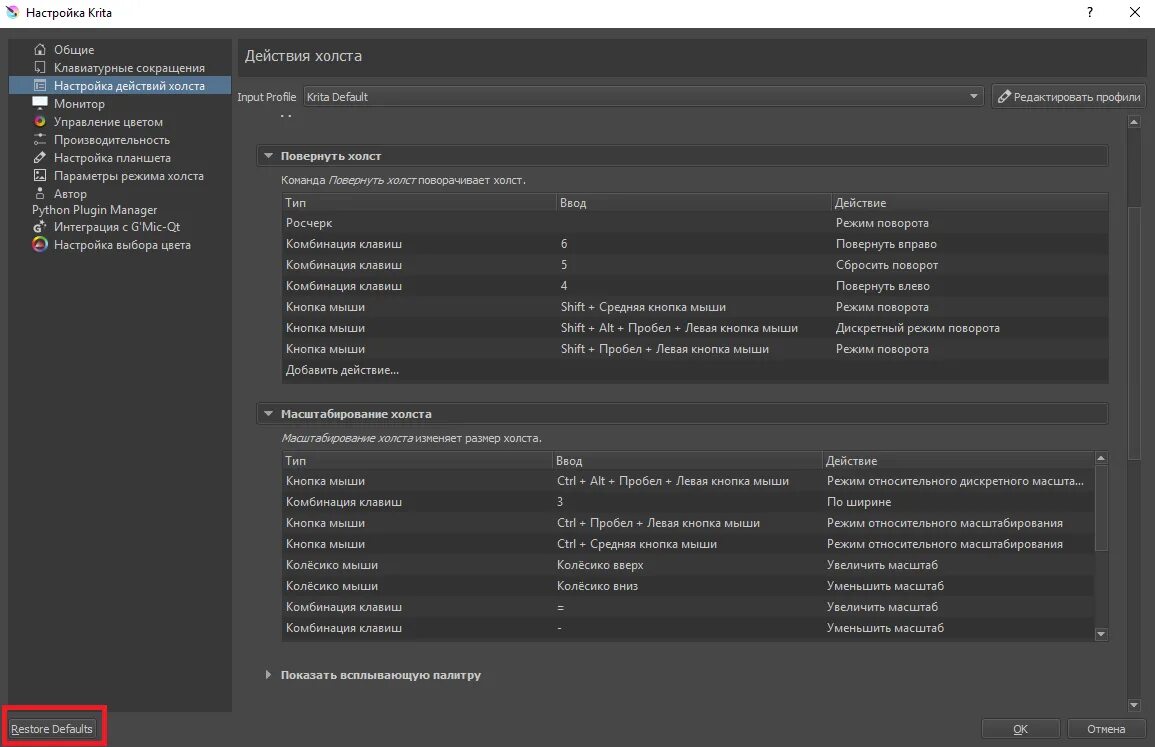Click the Restore Defaults button
Viewport: 1155px width, 747px height.
tap(52, 729)
